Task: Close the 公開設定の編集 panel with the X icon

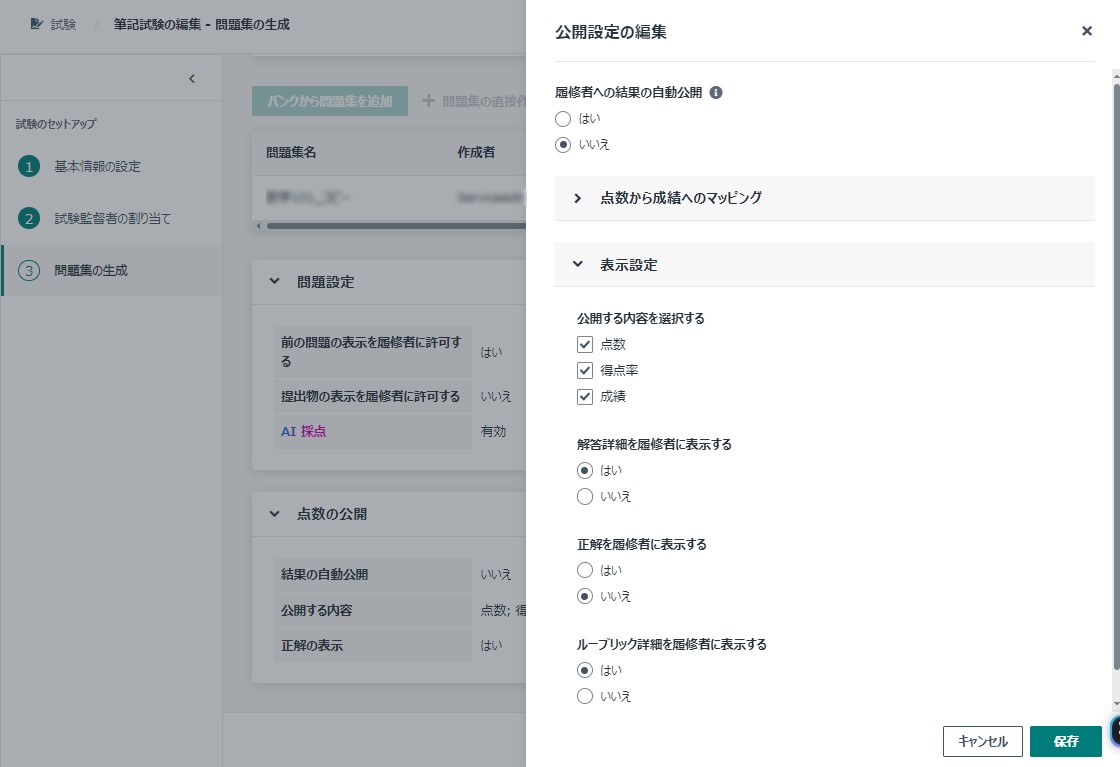Action: coord(1087,31)
